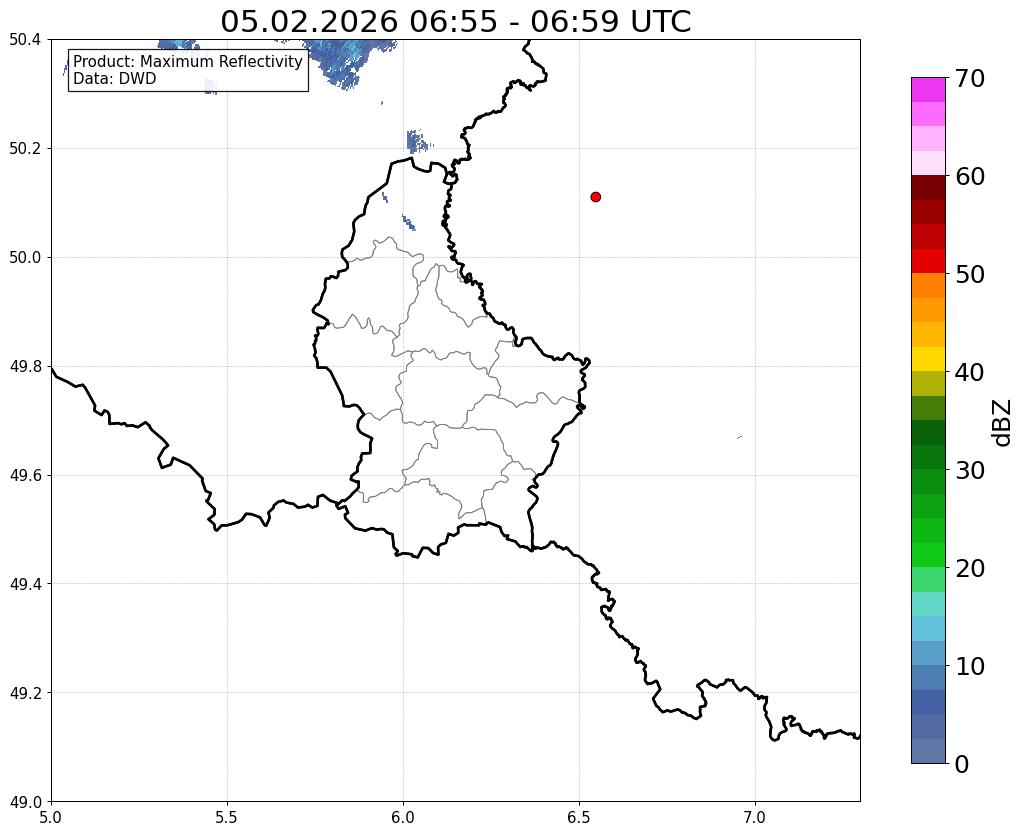Pick the light cyan swatch near 15 dBZ
This screenshot has width=1023, height=834.
(x=928, y=604)
